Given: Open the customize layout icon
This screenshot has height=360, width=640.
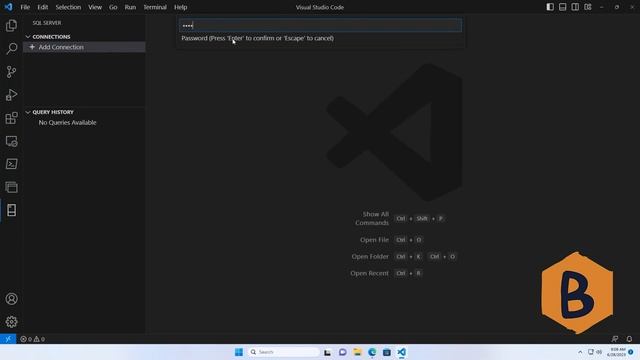Looking at the screenshot, I should pyautogui.click(x=588, y=7).
